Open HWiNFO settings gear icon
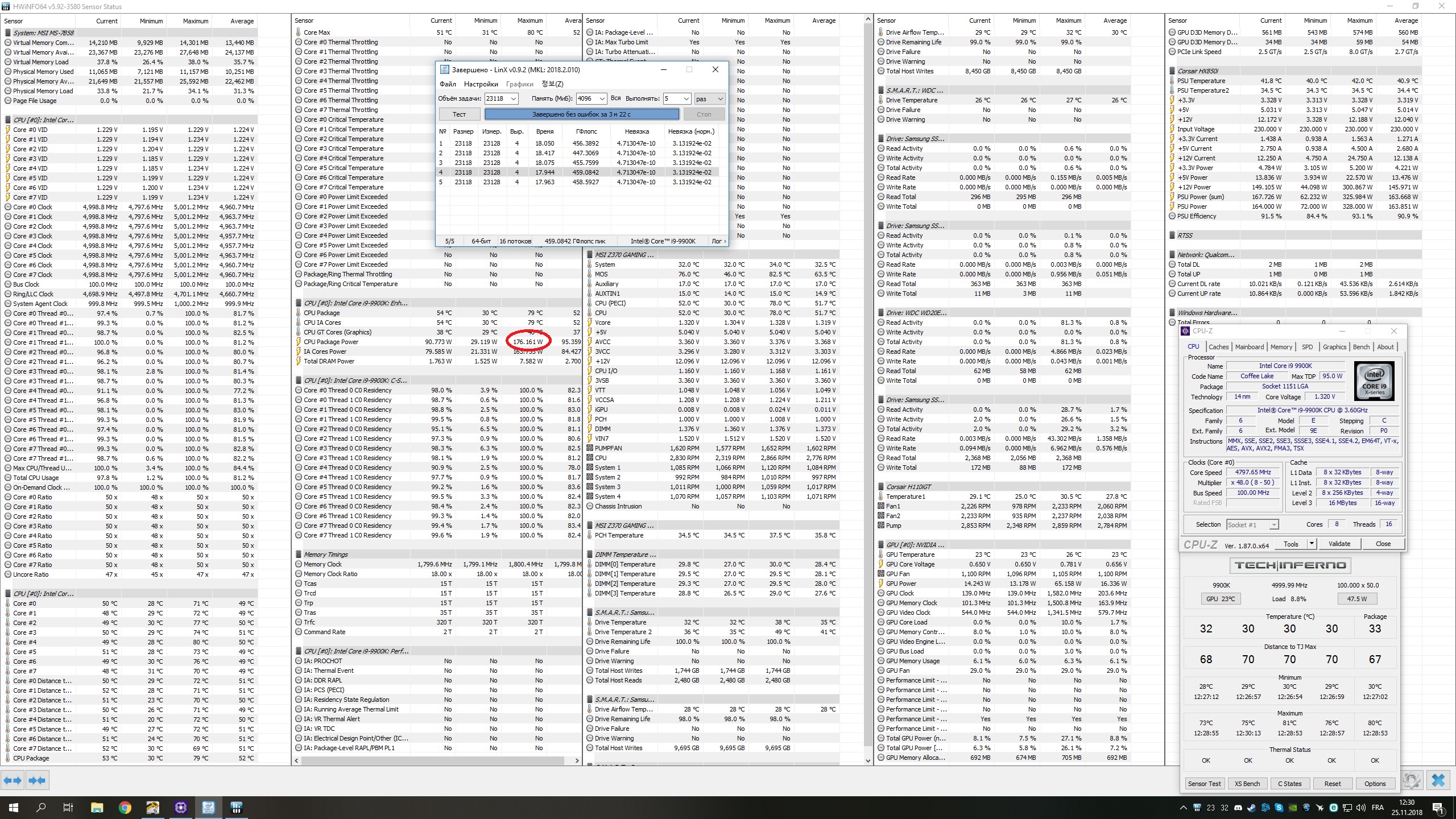The image size is (1456, 819). [x=1412, y=780]
